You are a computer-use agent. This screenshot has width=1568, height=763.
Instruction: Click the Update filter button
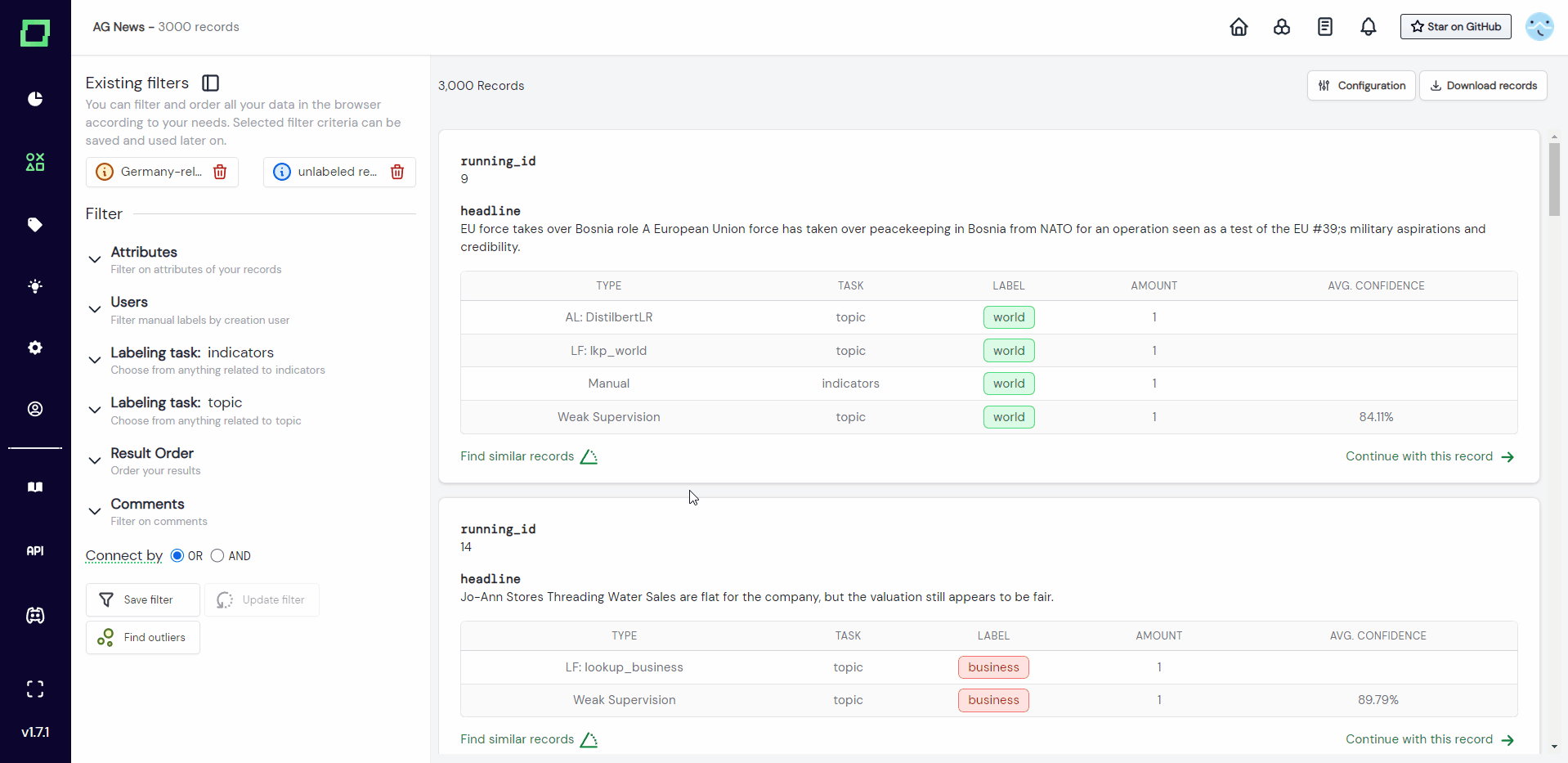click(262, 600)
